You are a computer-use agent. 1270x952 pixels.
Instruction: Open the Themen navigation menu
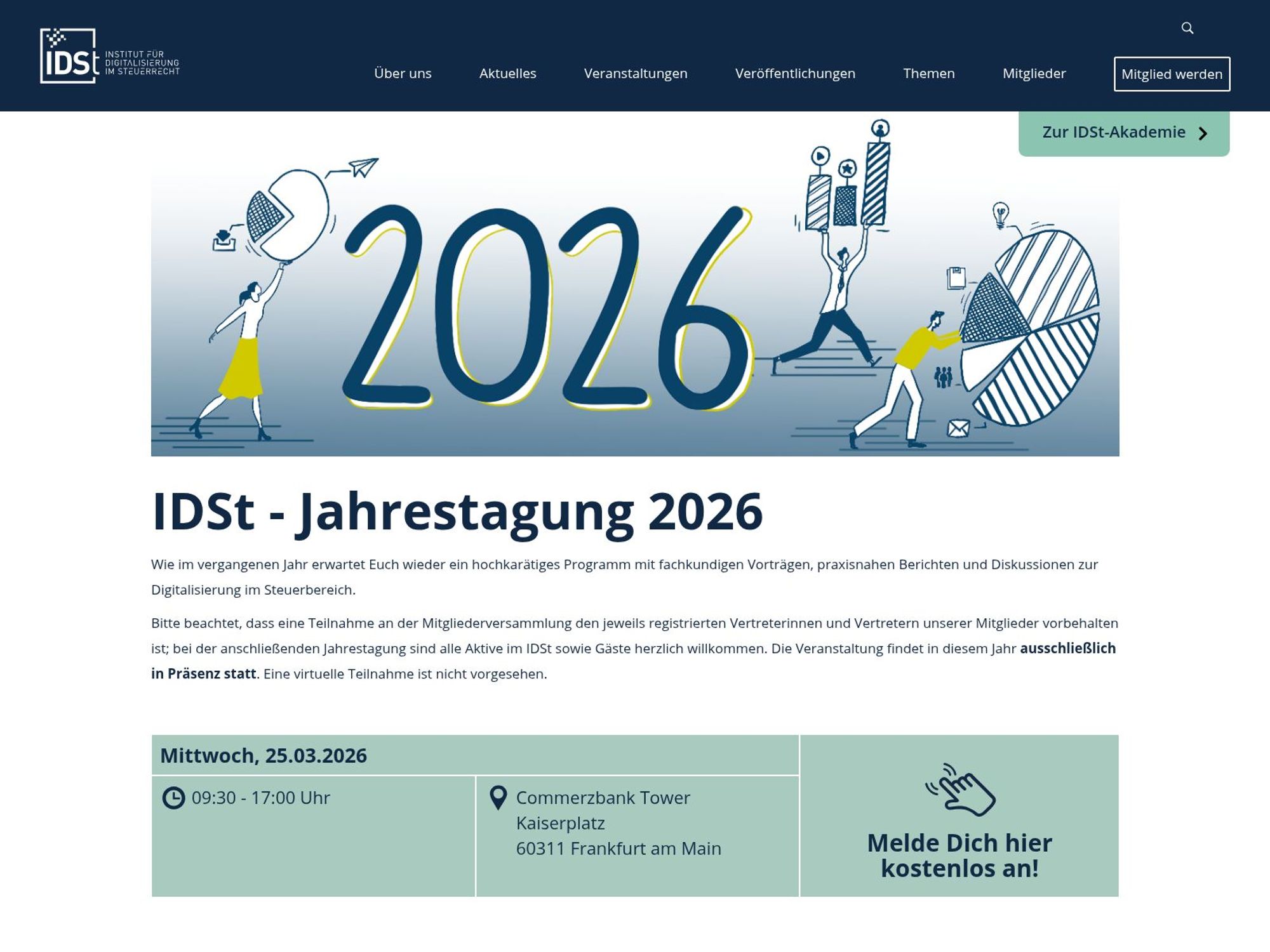929,73
